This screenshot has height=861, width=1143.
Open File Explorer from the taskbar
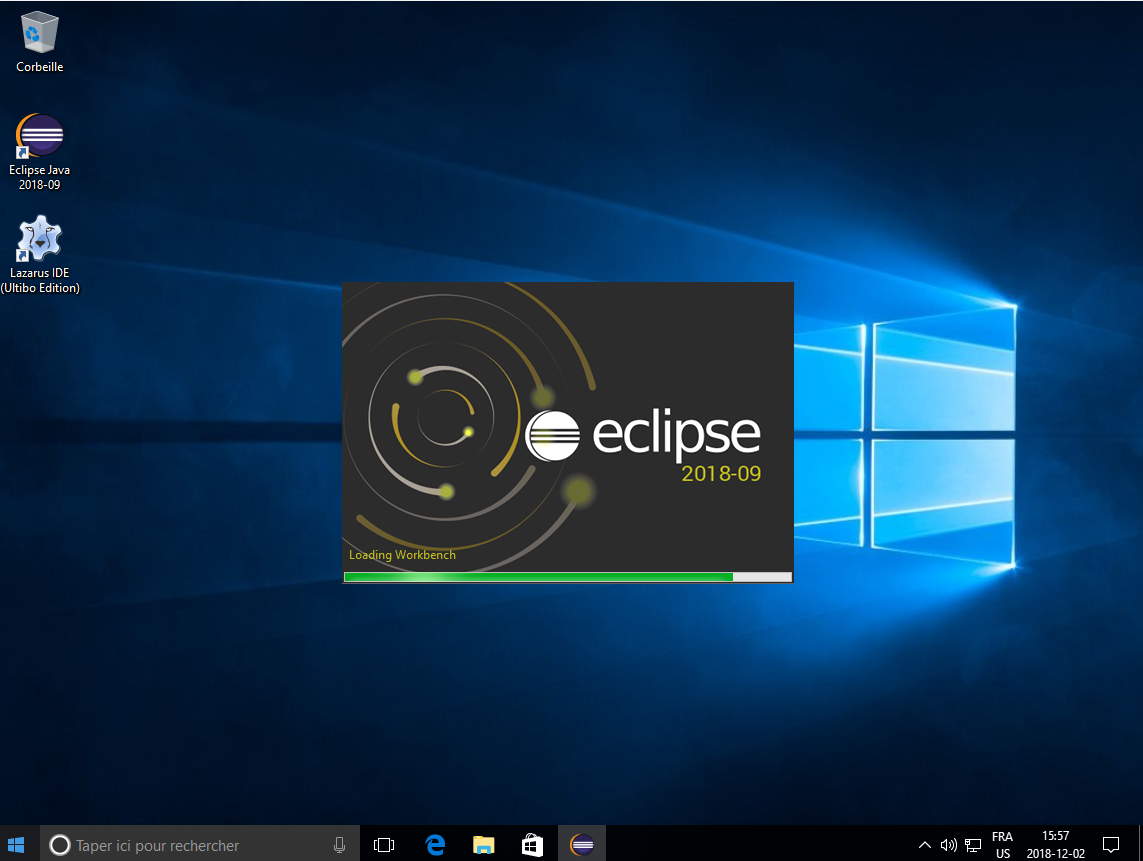(x=483, y=845)
